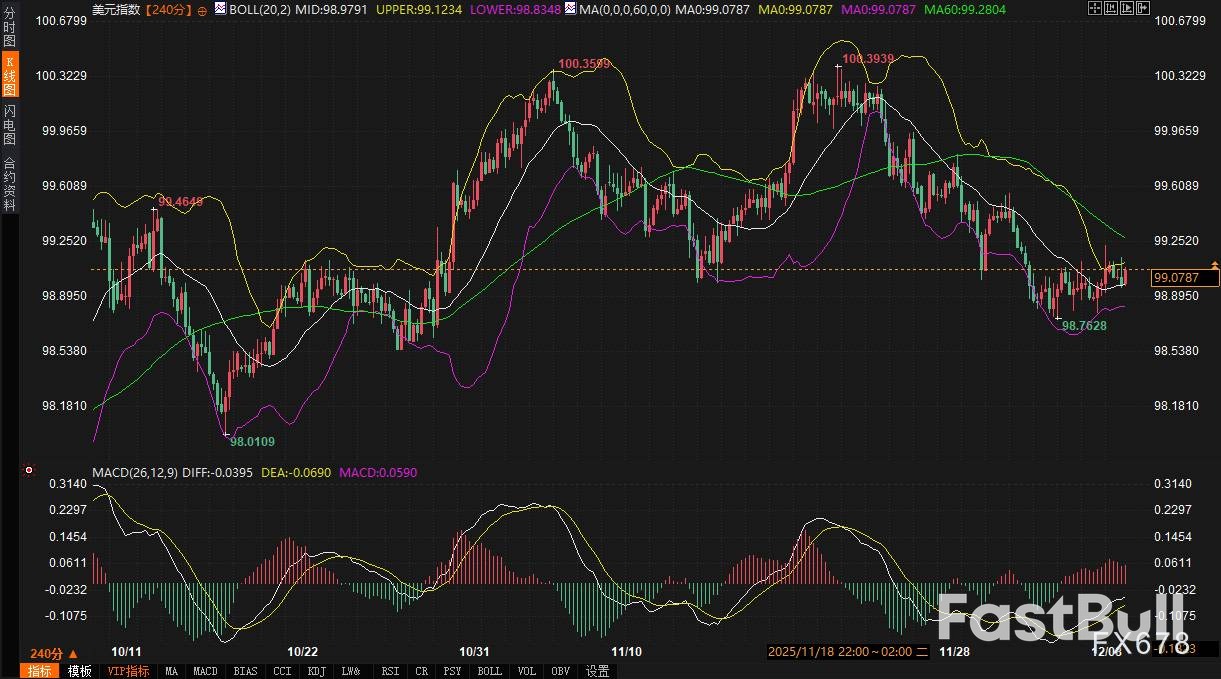This screenshot has width=1221, height=679.
Task: Select the CCI indicator button
Action: pyautogui.click(x=282, y=671)
